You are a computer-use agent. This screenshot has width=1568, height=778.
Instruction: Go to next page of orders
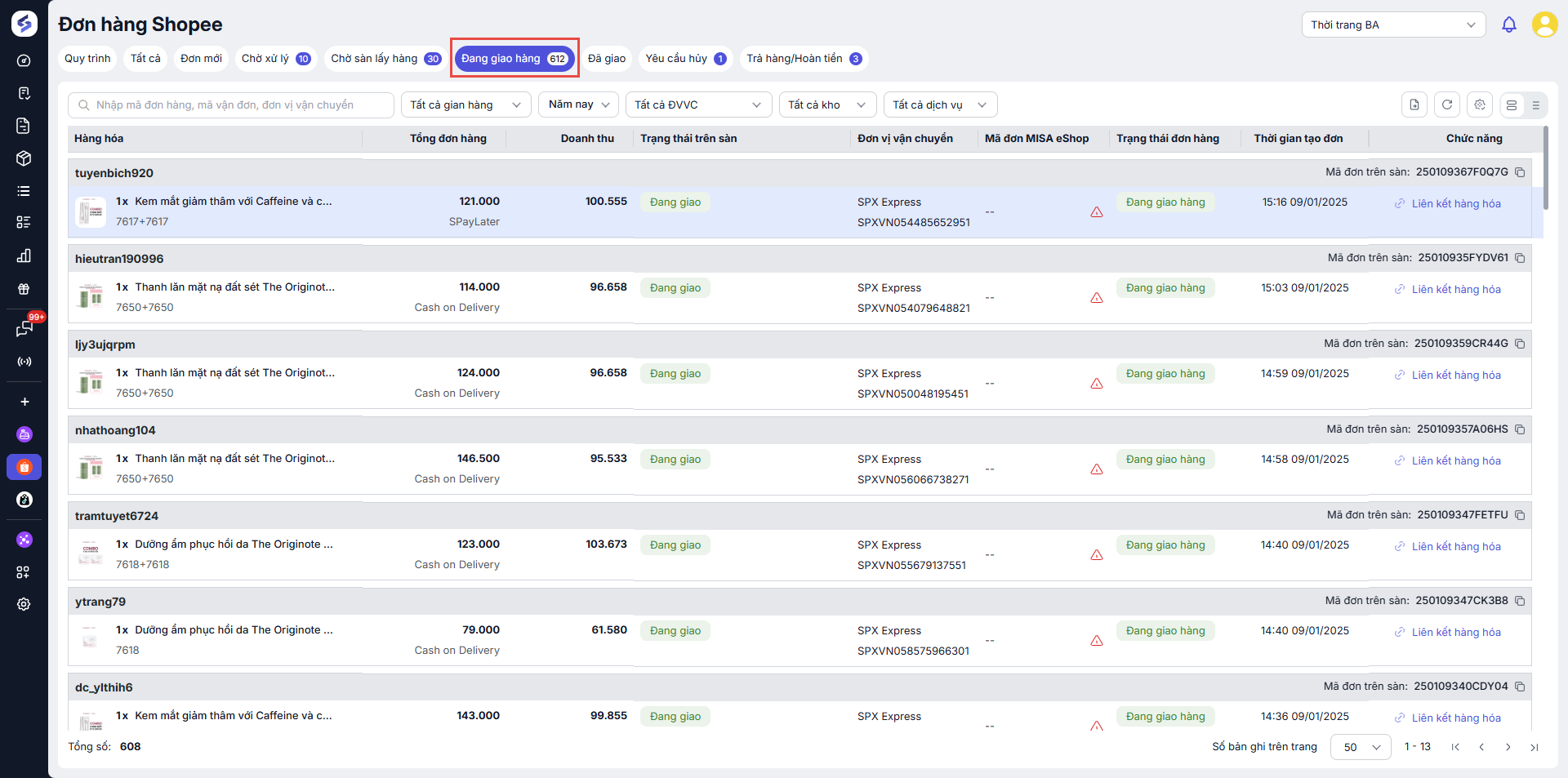click(x=1508, y=747)
